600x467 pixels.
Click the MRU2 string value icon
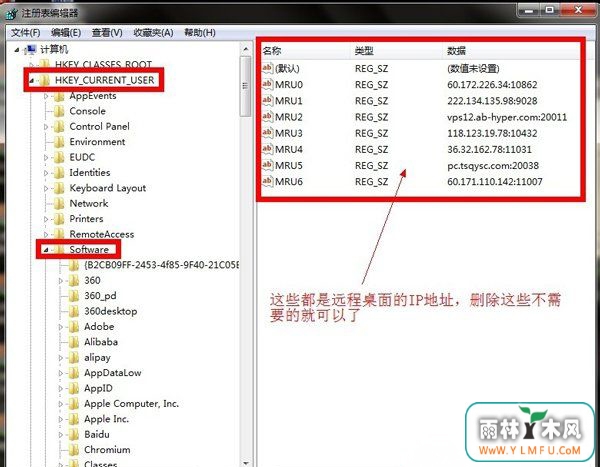tap(267, 116)
